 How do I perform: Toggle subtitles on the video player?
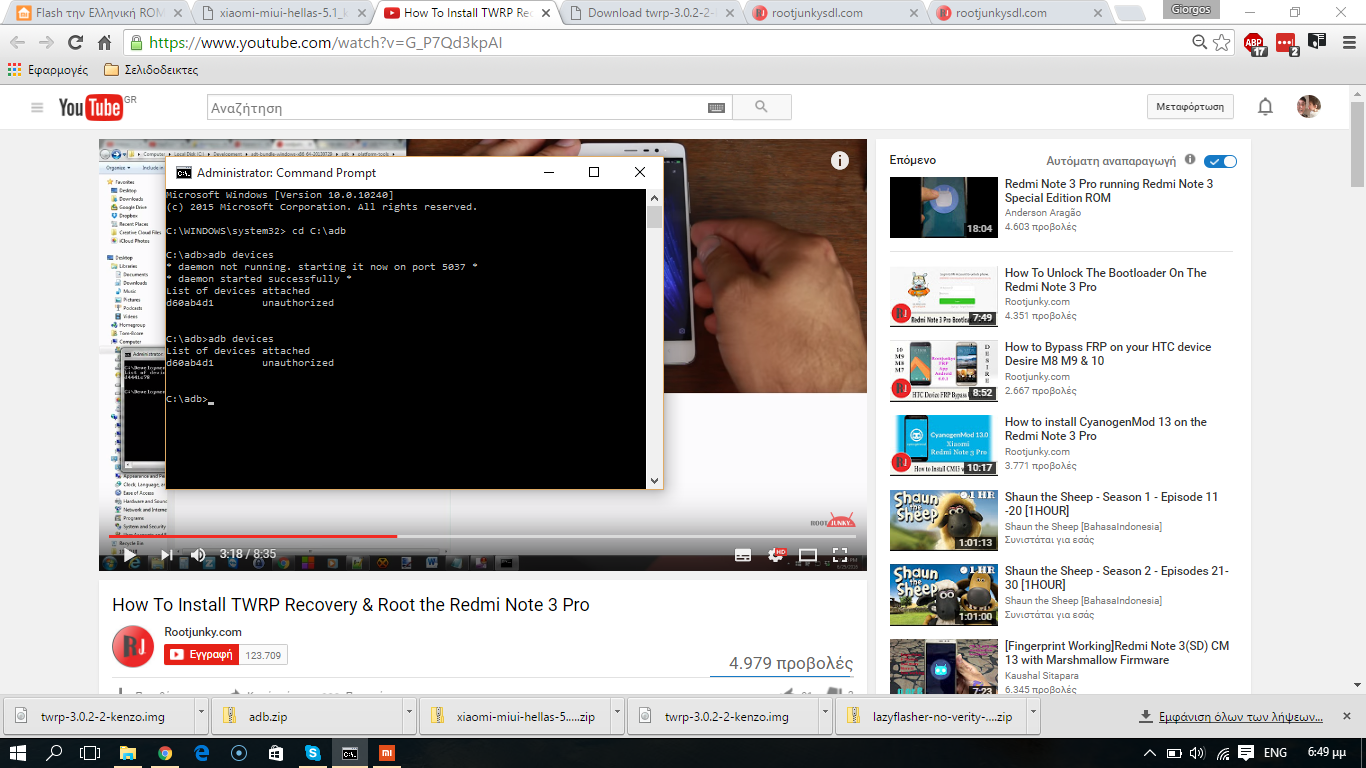click(743, 554)
